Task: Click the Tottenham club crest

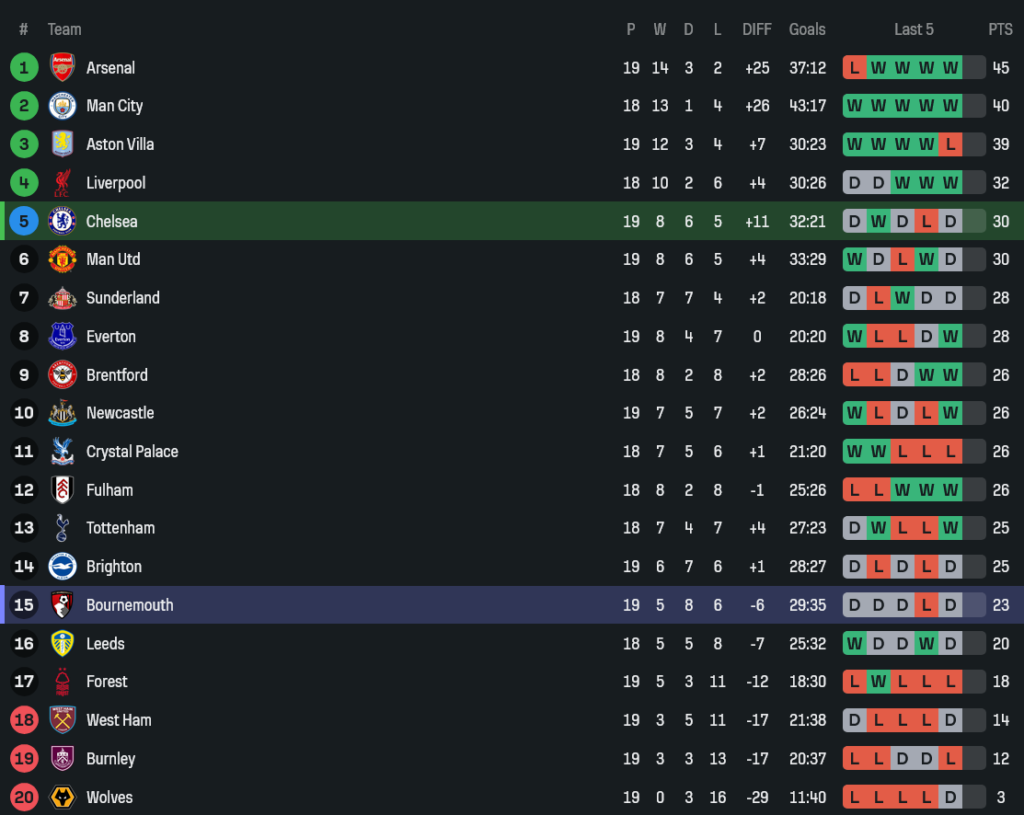Action: click(x=62, y=528)
